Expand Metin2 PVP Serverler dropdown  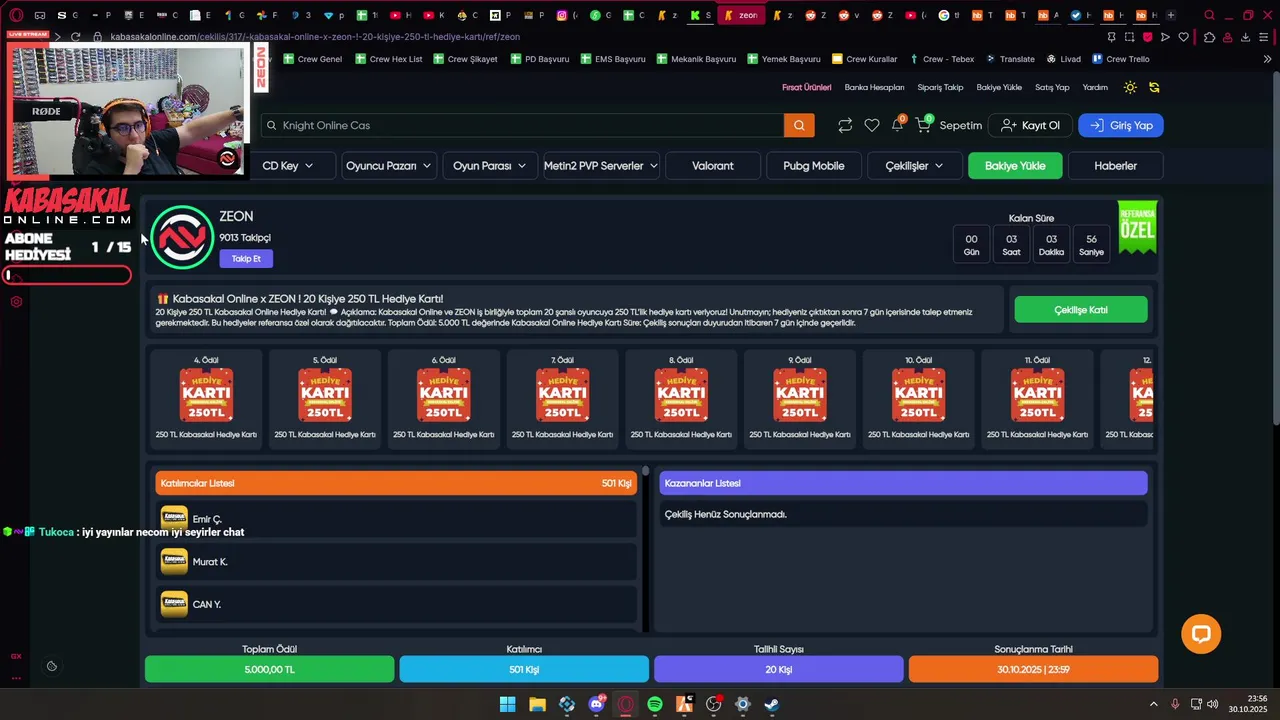600,166
